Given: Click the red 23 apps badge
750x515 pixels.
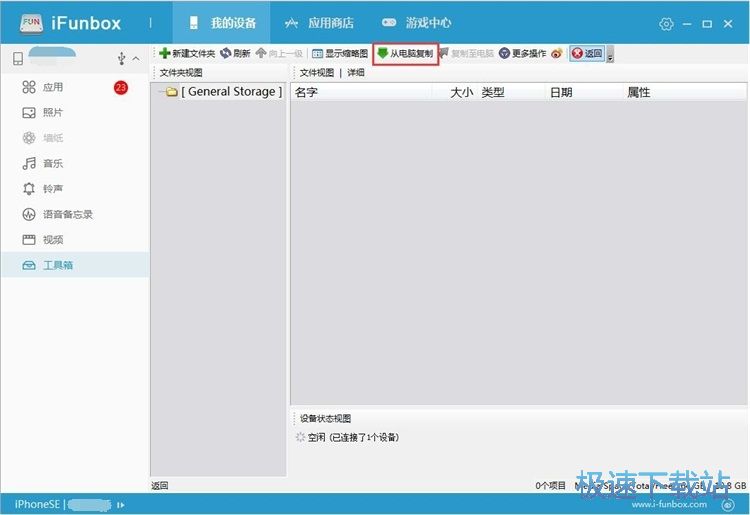Looking at the screenshot, I should (x=121, y=88).
